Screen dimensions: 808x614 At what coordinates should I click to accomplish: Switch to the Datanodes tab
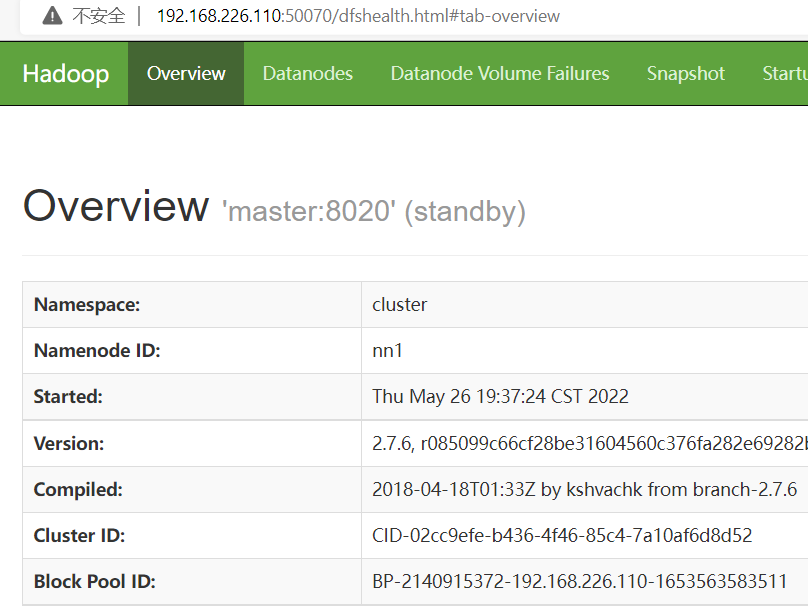(x=308, y=74)
